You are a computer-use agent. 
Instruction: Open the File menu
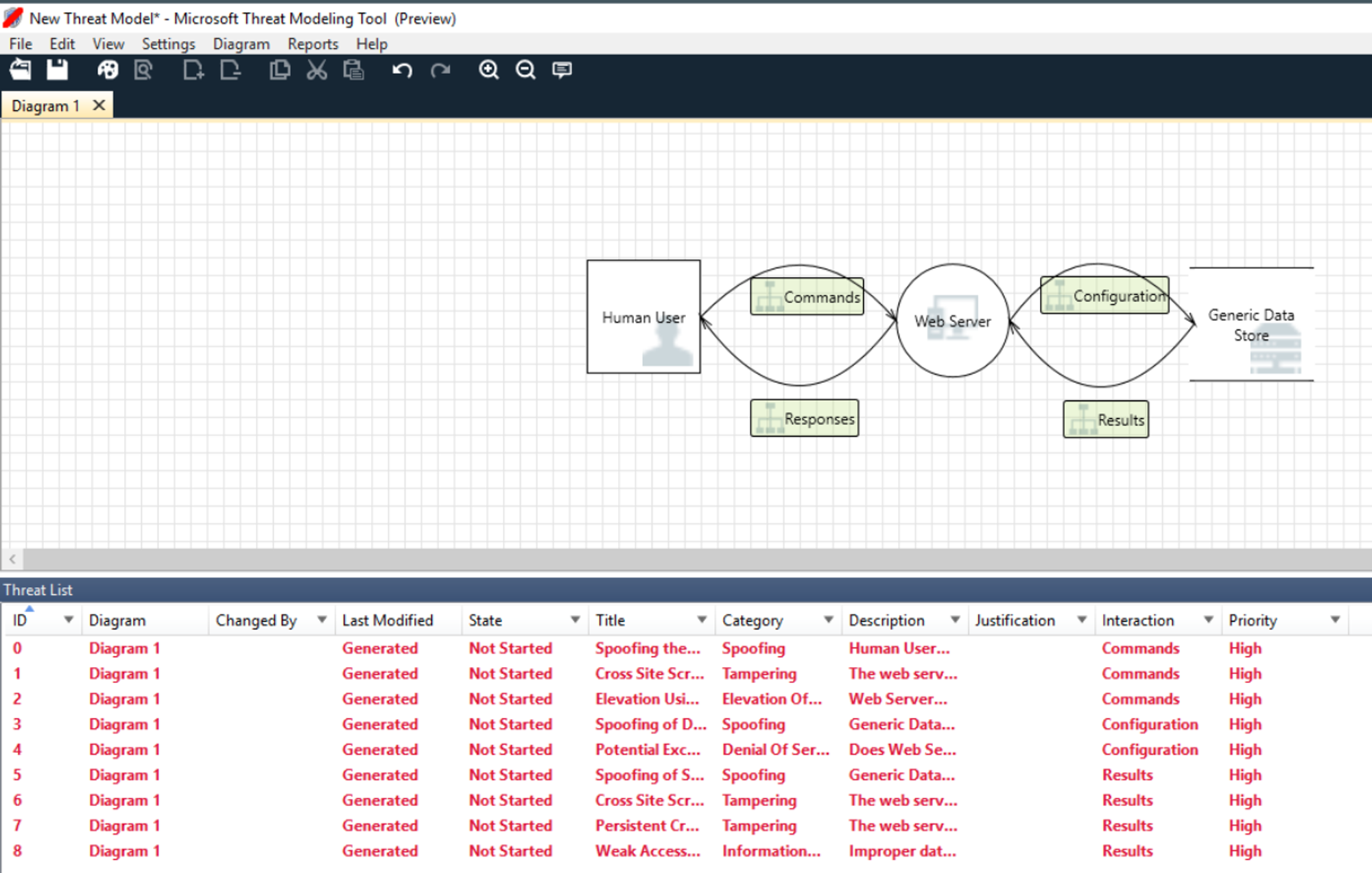click(21, 44)
